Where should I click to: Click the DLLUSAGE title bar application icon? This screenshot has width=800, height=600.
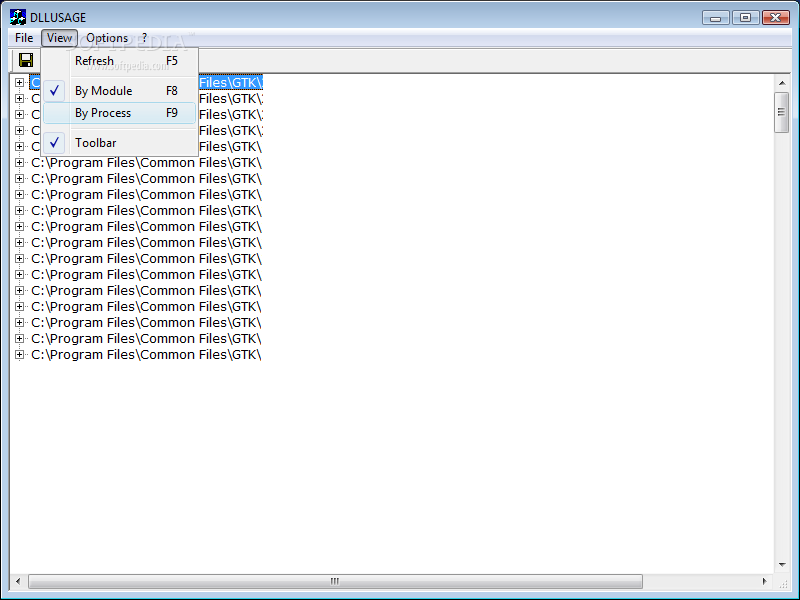pos(17,17)
